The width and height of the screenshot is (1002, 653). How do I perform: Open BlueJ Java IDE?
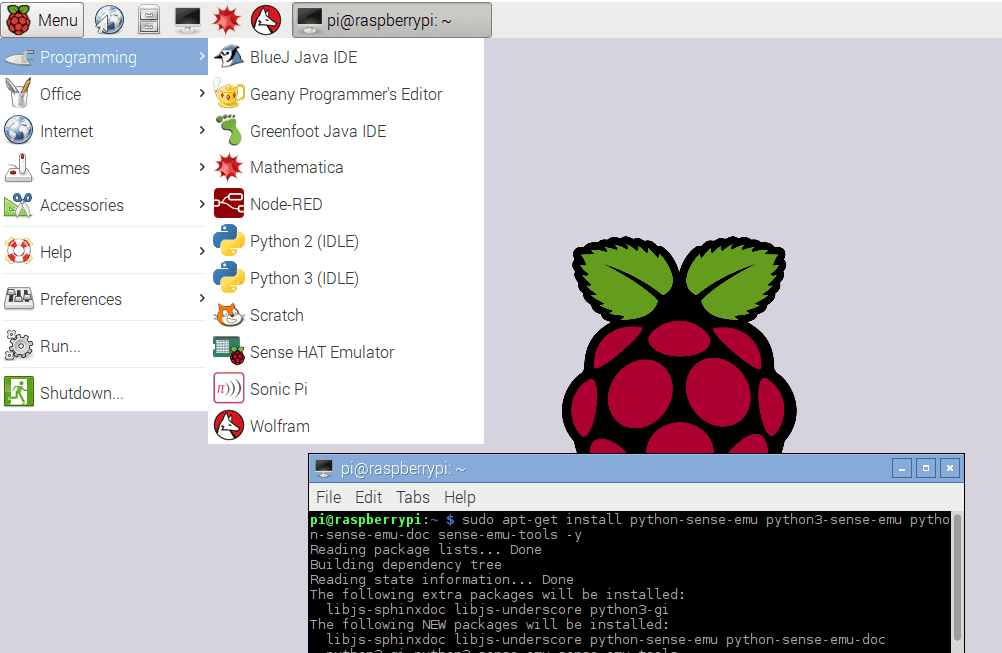click(x=303, y=57)
